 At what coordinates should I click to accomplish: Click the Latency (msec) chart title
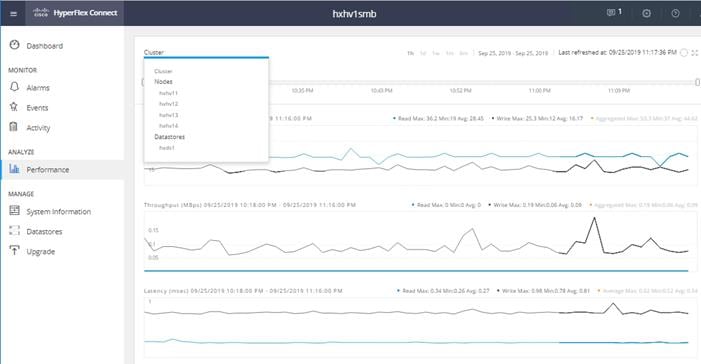click(x=243, y=291)
